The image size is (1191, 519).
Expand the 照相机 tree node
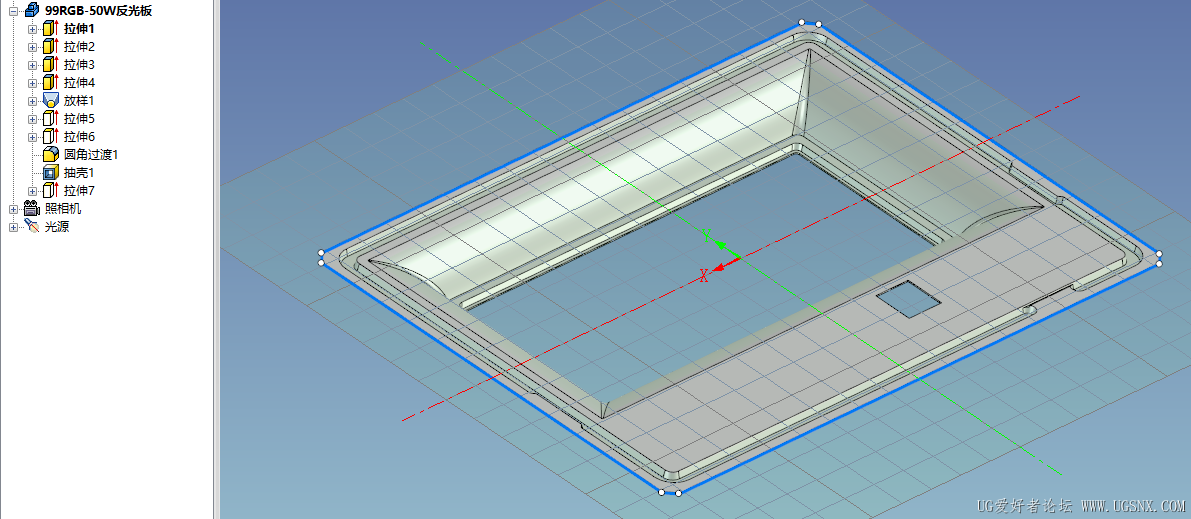pos(13,209)
